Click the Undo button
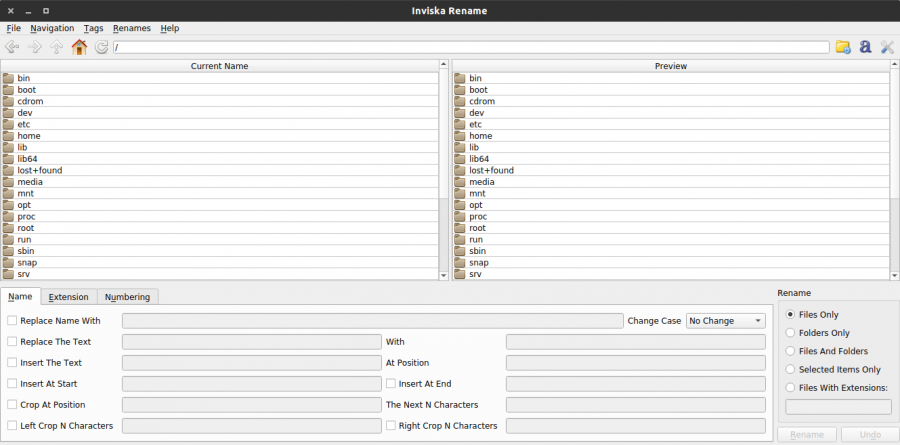This screenshot has width=900, height=445. click(869, 435)
